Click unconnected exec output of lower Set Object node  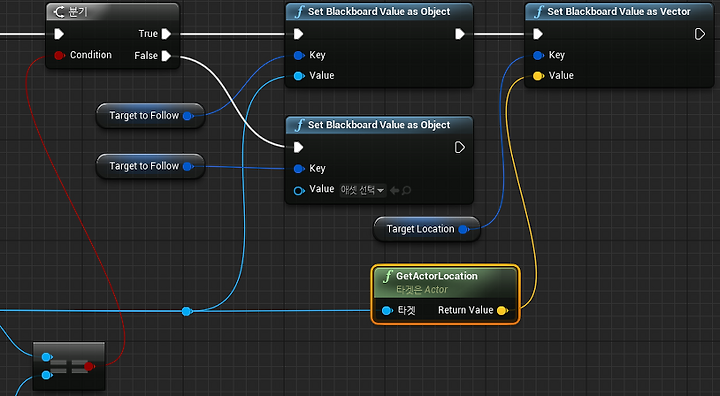click(x=460, y=147)
